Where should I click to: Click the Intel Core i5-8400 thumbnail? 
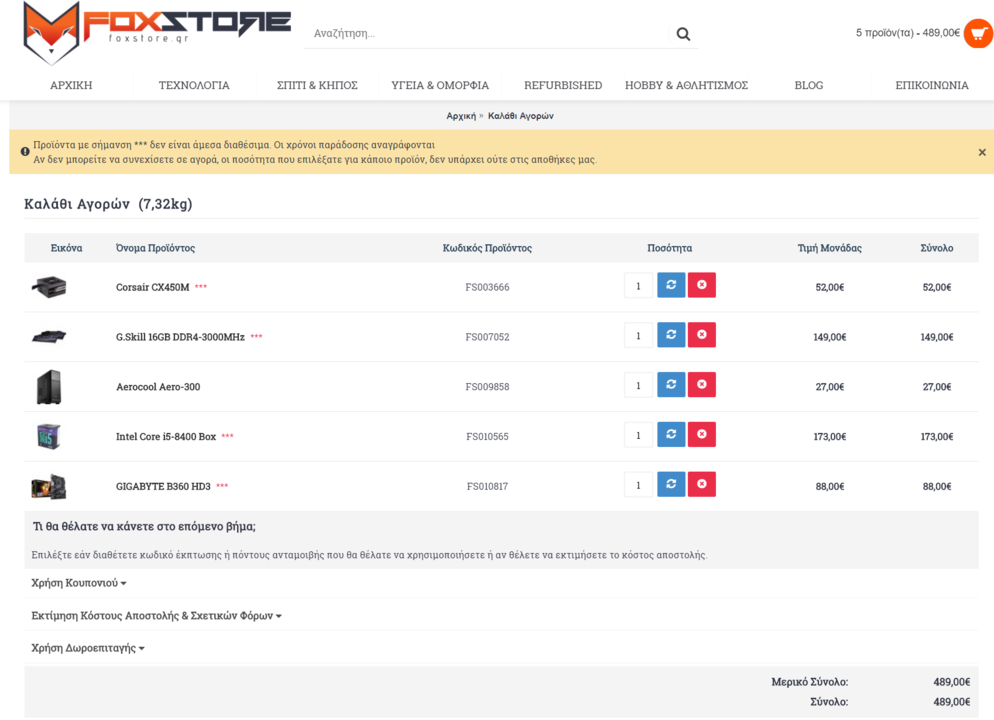49,436
